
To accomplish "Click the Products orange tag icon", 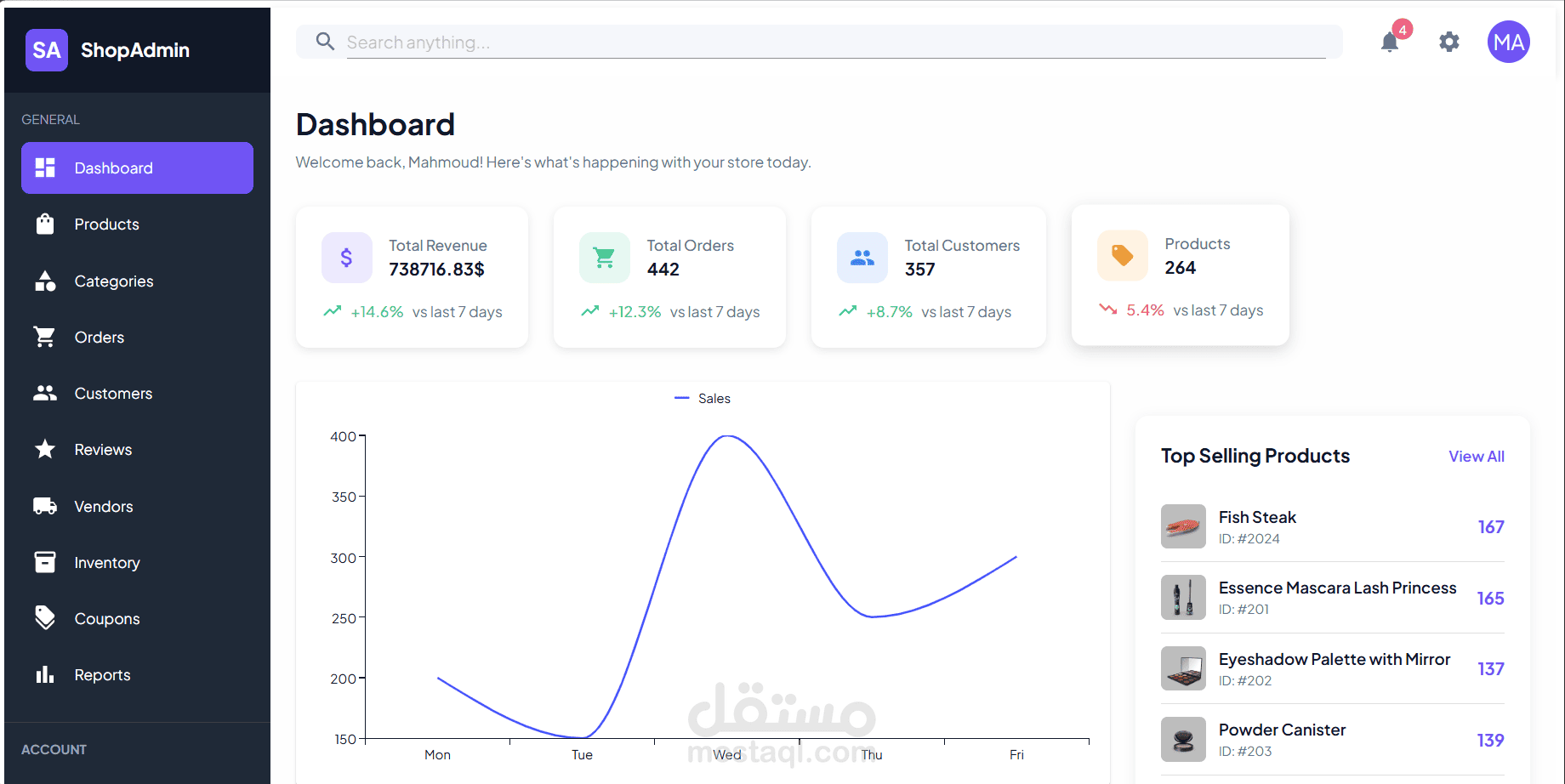I will tap(1123, 256).
